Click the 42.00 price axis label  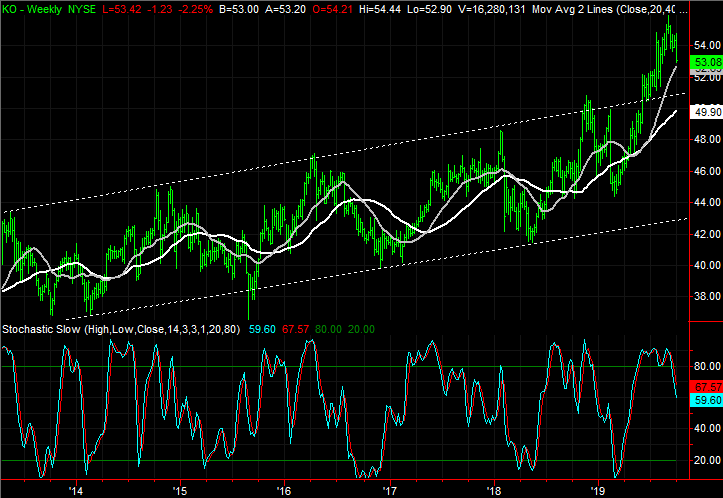707,234
